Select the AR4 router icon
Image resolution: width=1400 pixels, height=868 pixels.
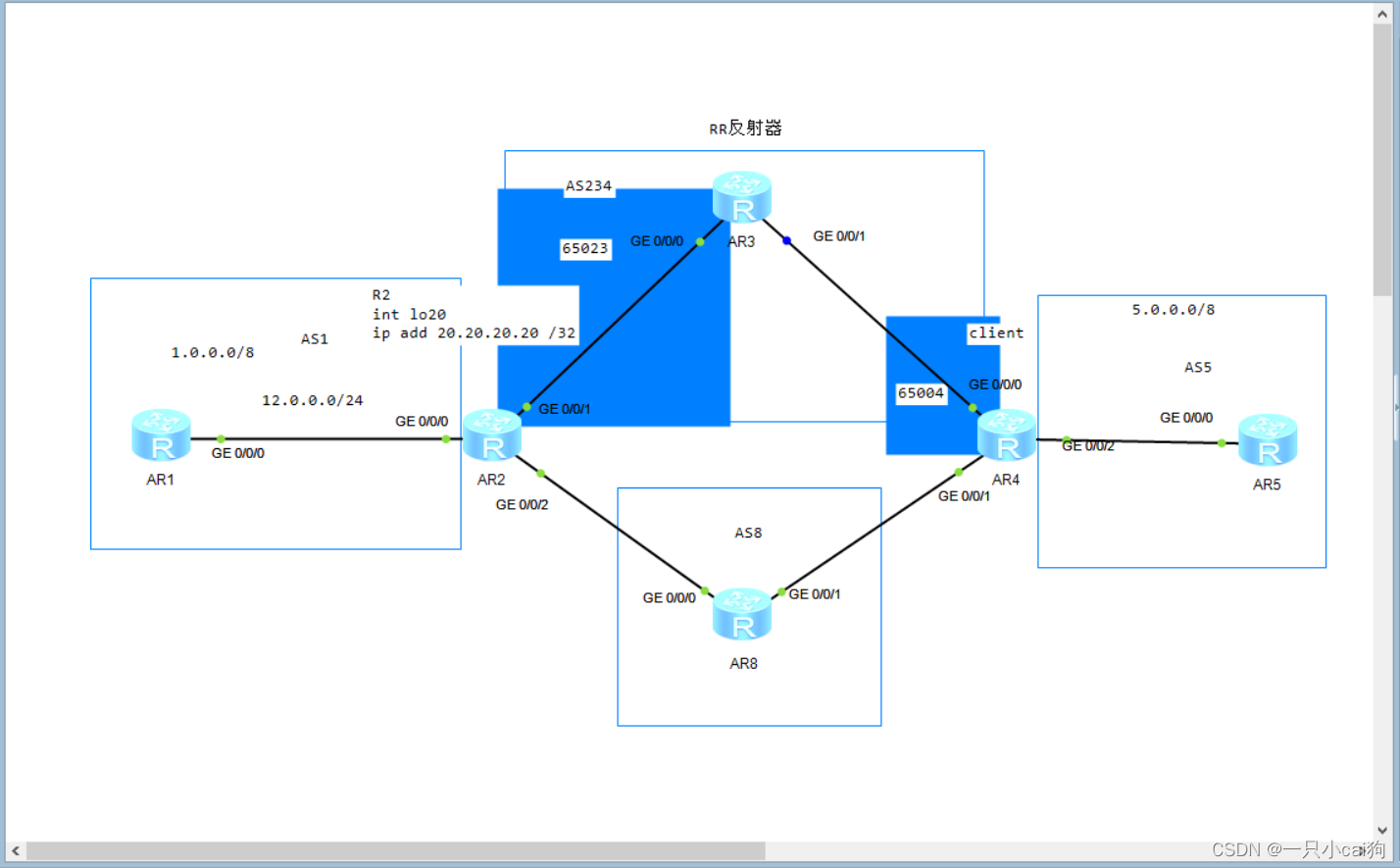click(1006, 436)
